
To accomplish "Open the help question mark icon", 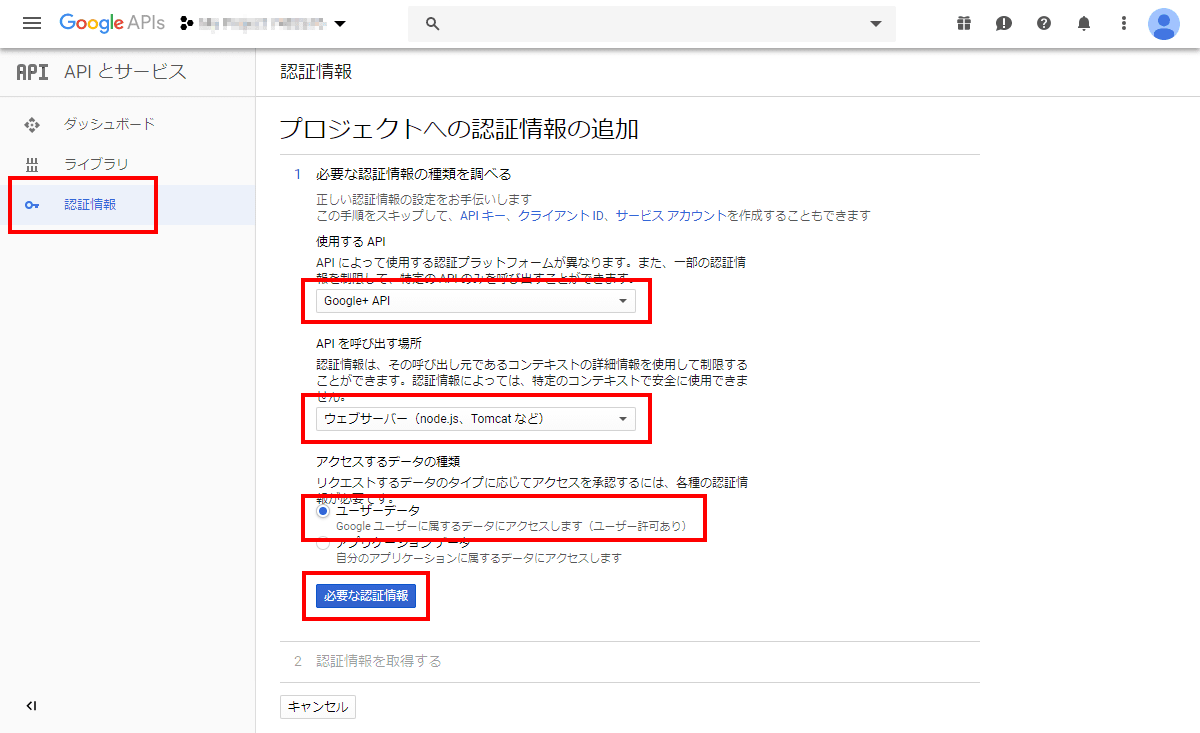I will click(x=1044, y=23).
